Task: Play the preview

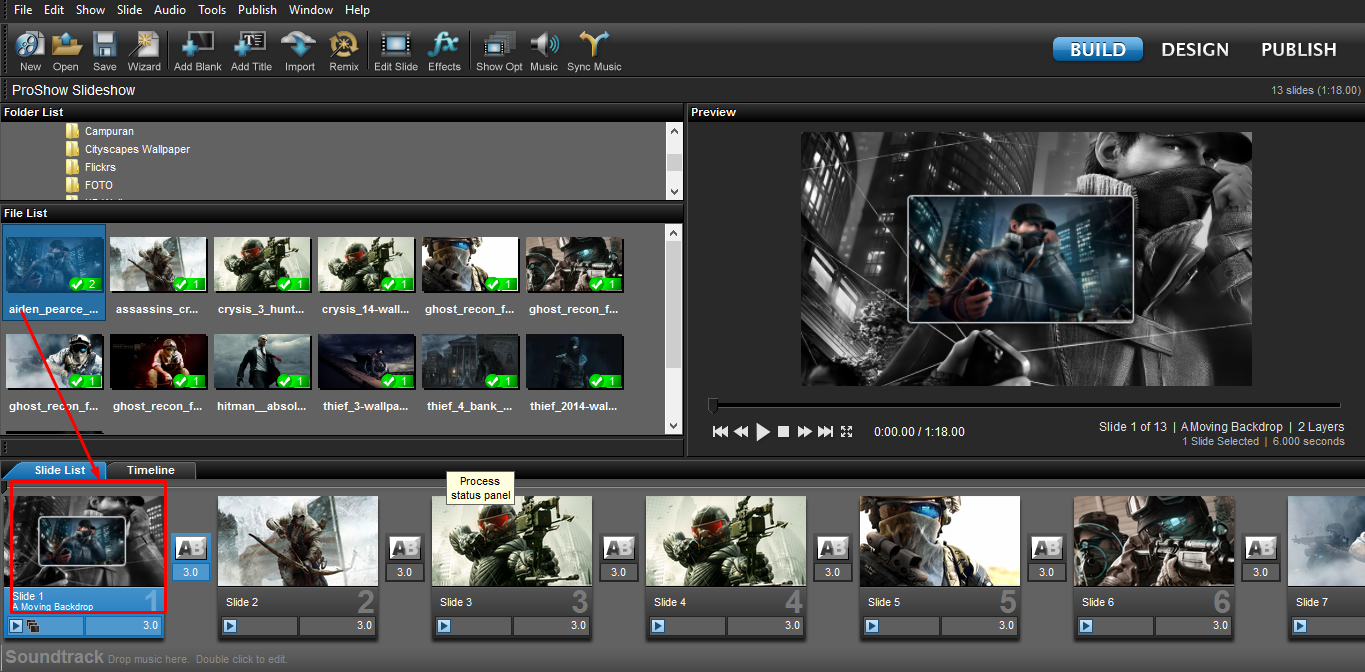Action: tap(763, 432)
